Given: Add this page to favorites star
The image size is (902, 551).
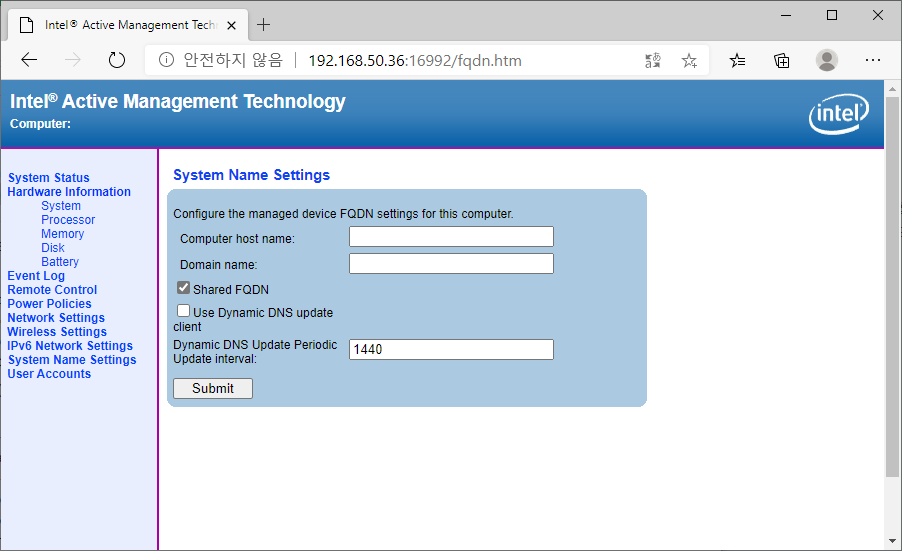Looking at the screenshot, I should click(689, 60).
